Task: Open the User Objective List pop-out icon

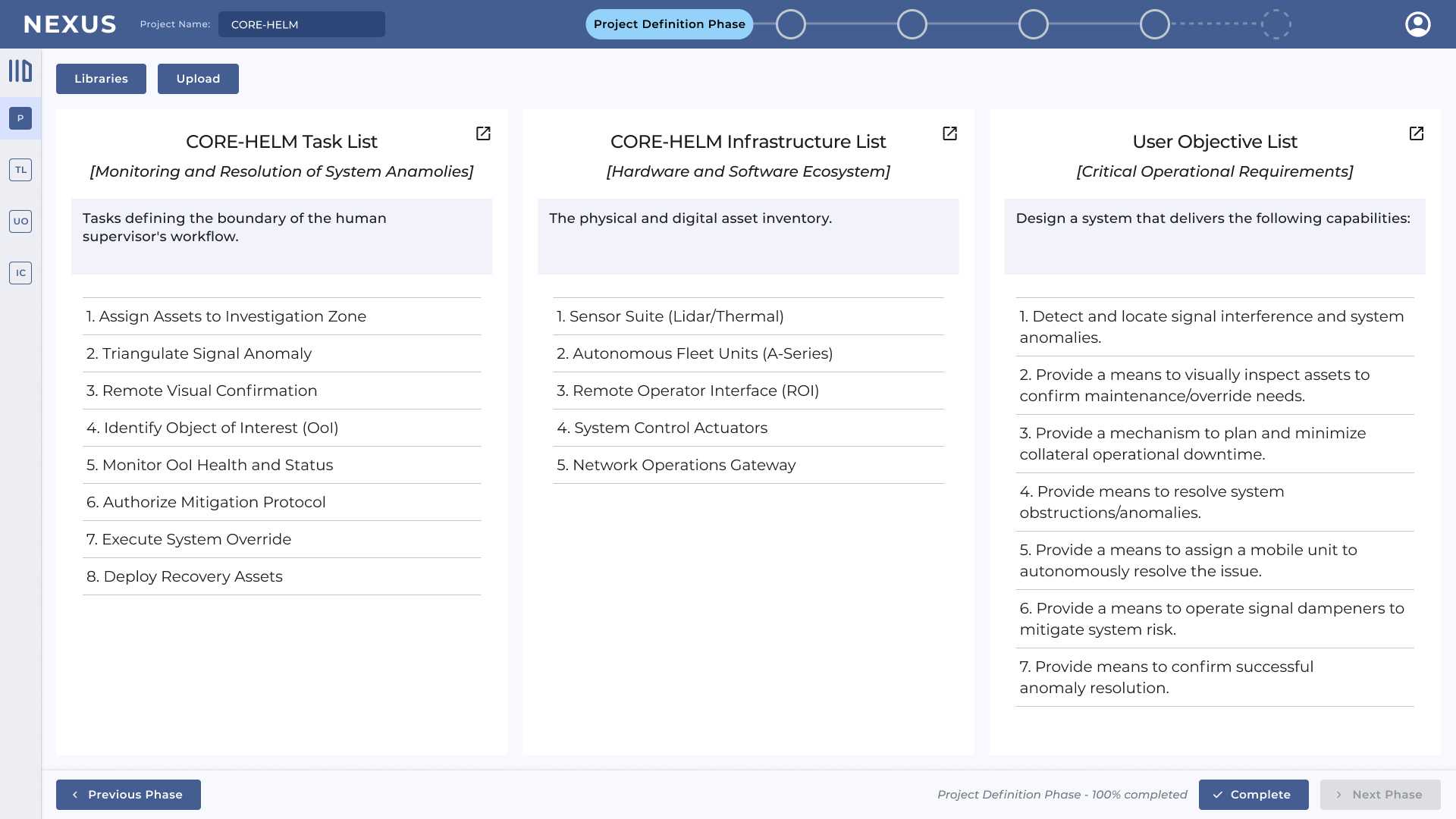Action: (1416, 133)
